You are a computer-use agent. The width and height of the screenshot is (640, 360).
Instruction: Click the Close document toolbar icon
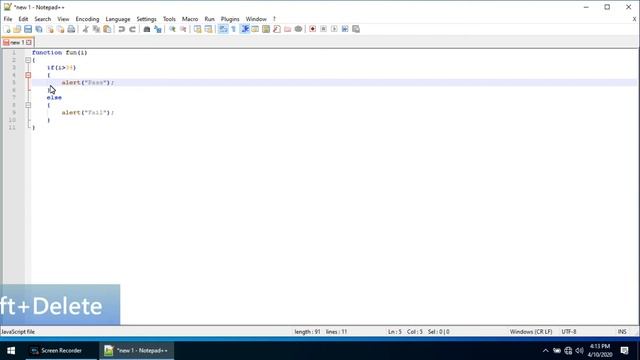pos(50,29)
